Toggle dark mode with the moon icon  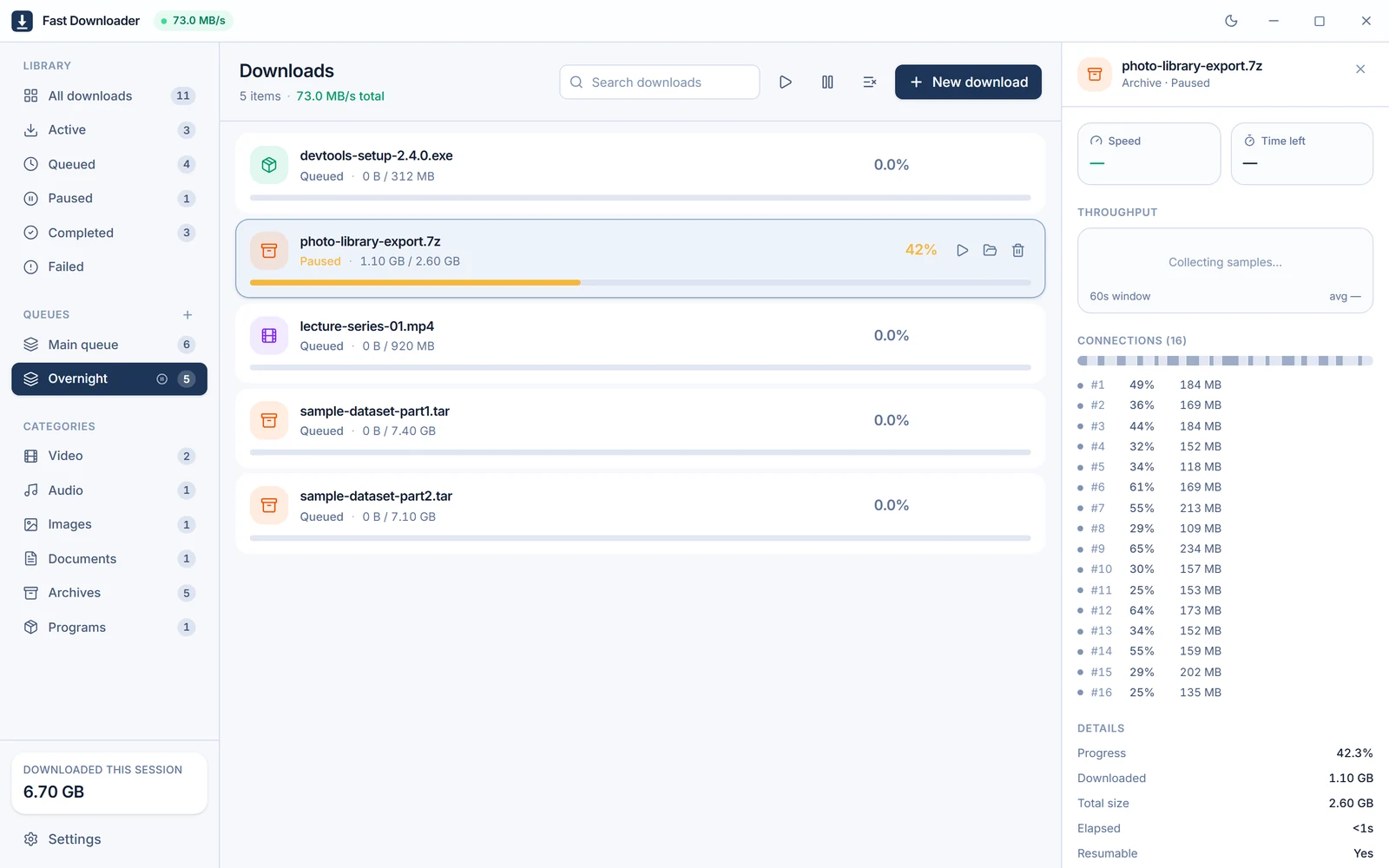click(1231, 21)
